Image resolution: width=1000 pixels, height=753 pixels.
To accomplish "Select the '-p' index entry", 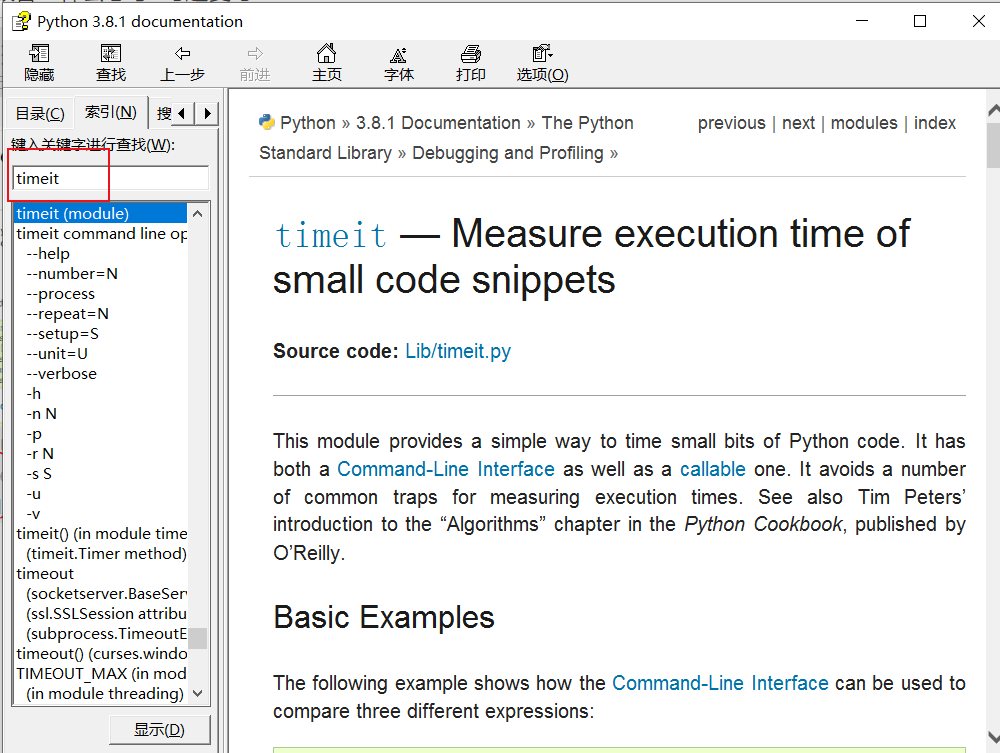I will click(x=34, y=434).
